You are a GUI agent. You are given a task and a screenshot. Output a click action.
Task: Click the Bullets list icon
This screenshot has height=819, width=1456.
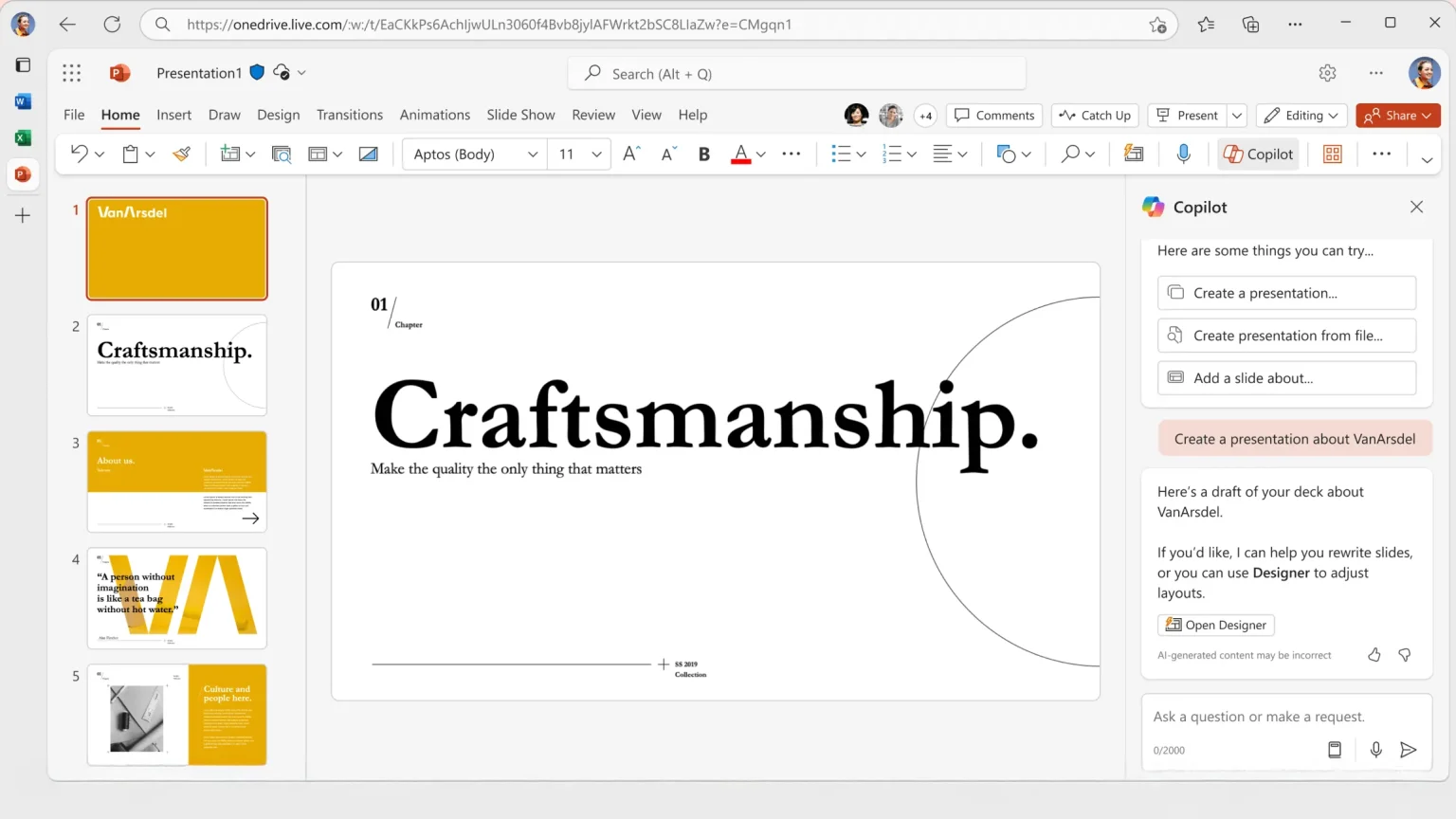click(x=841, y=154)
